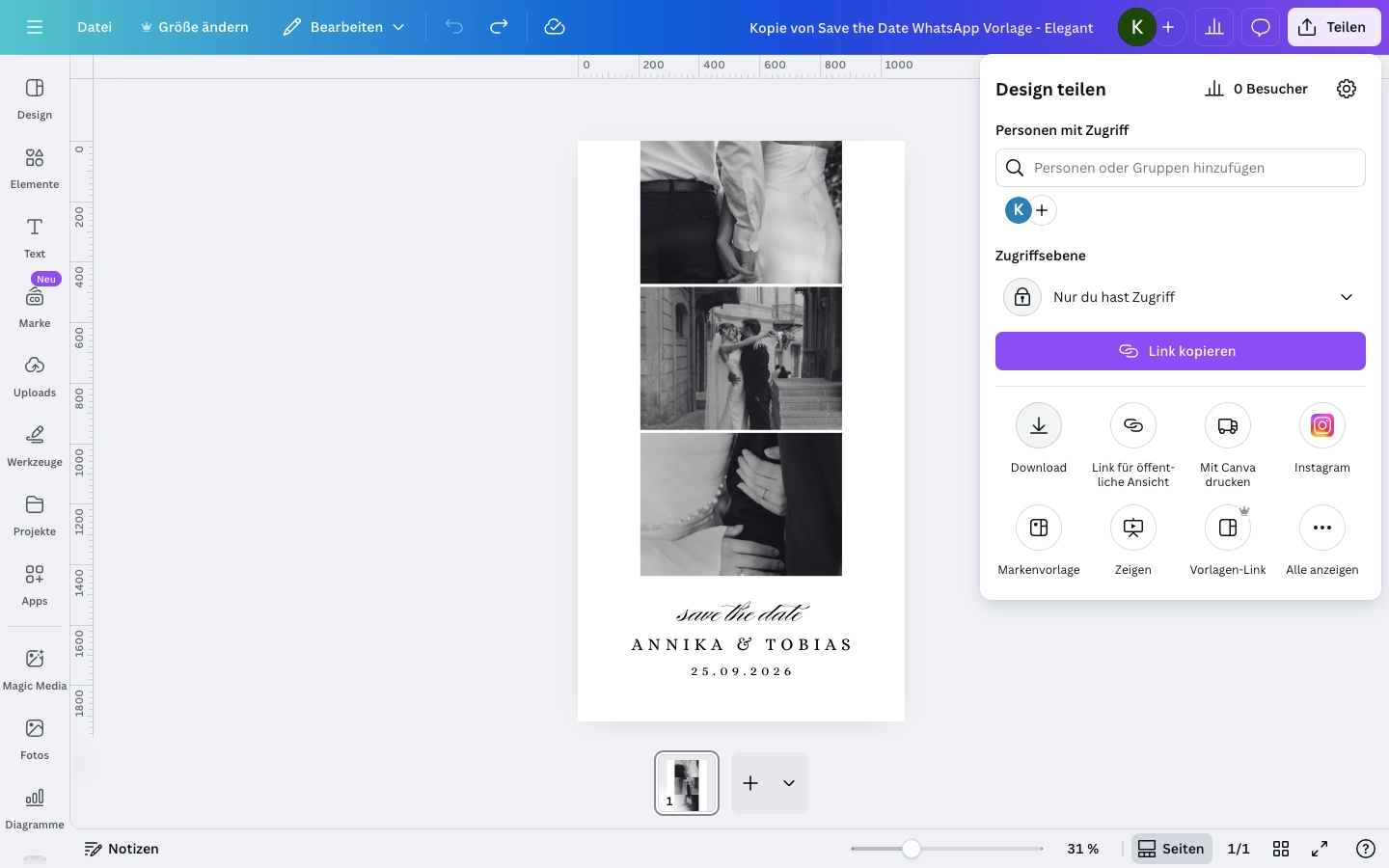Viewport: 1389px width, 868px height.
Task: Select the bottom photo with ring hands
Action: click(741, 504)
